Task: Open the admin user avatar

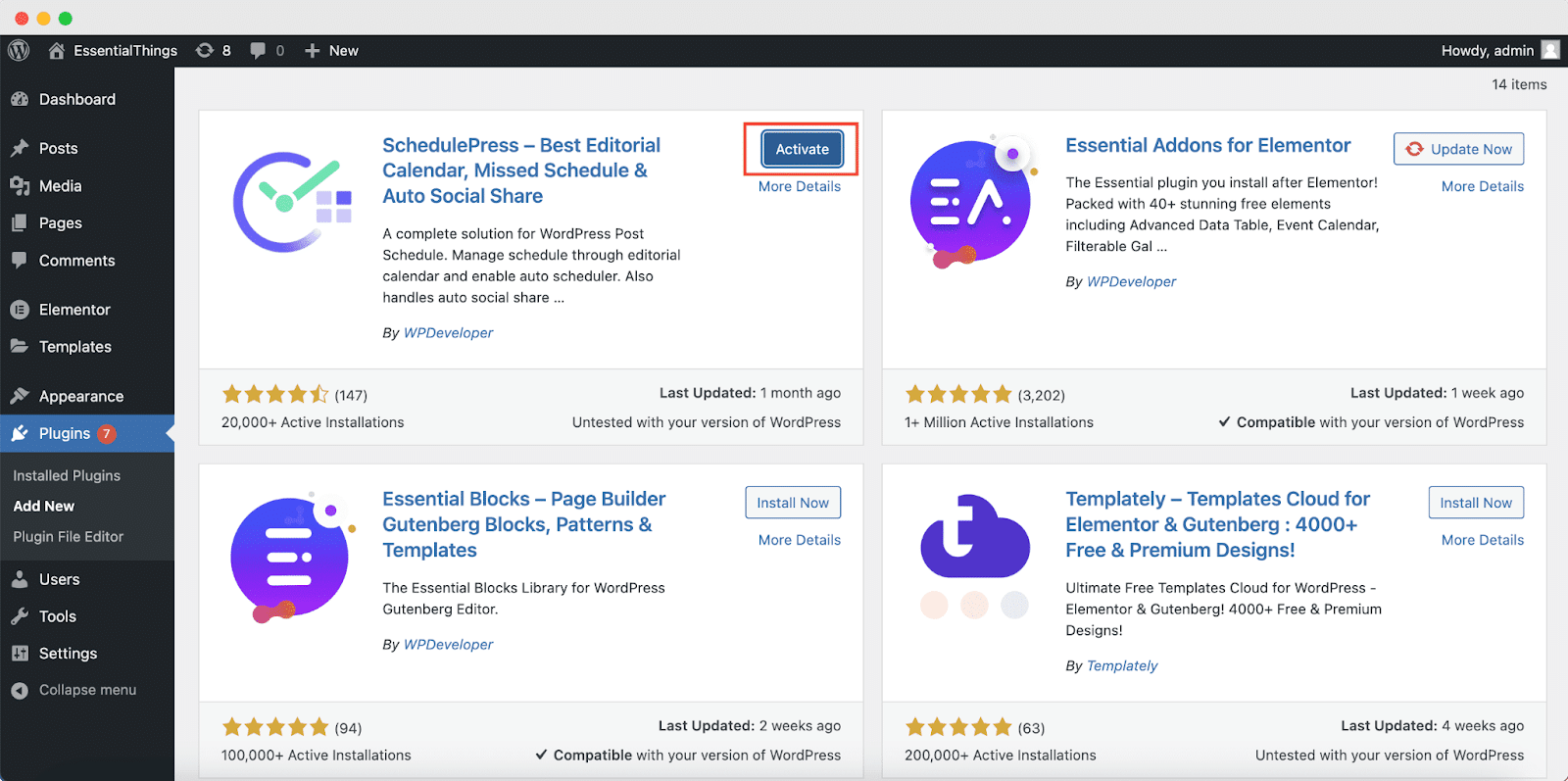Action: [x=1550, y=50]
